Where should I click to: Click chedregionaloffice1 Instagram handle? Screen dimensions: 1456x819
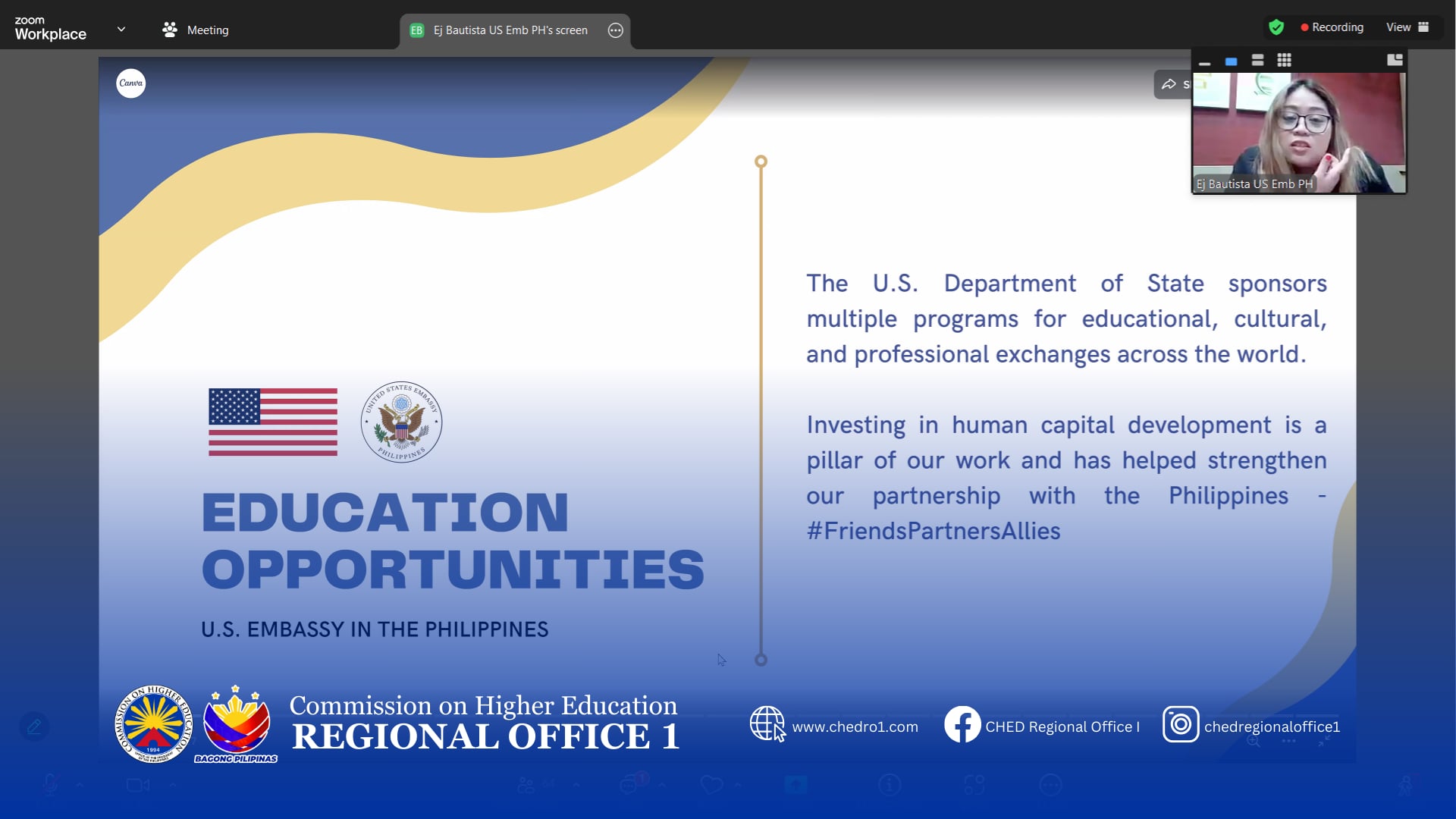(1272, 726)
